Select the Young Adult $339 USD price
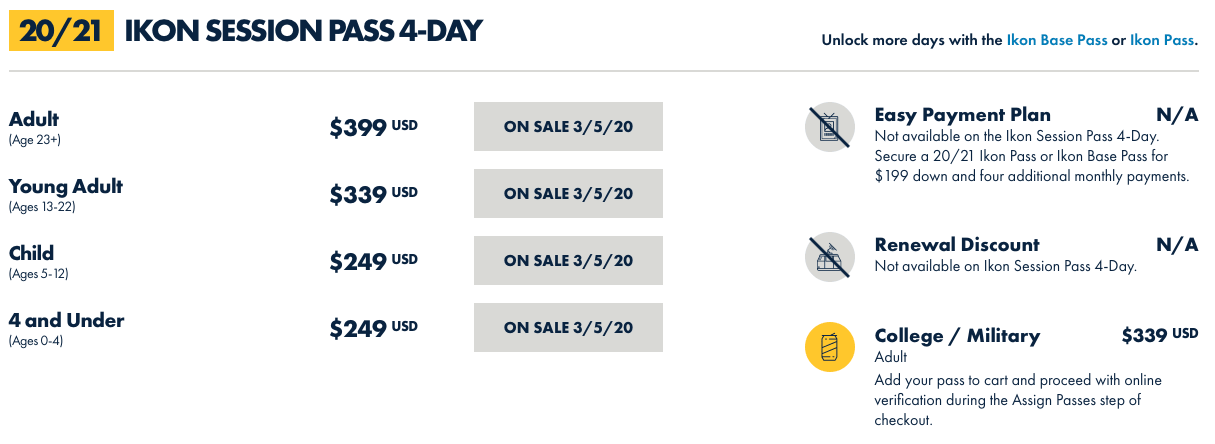The image size is (1215, 444). (x=373, y=194)
